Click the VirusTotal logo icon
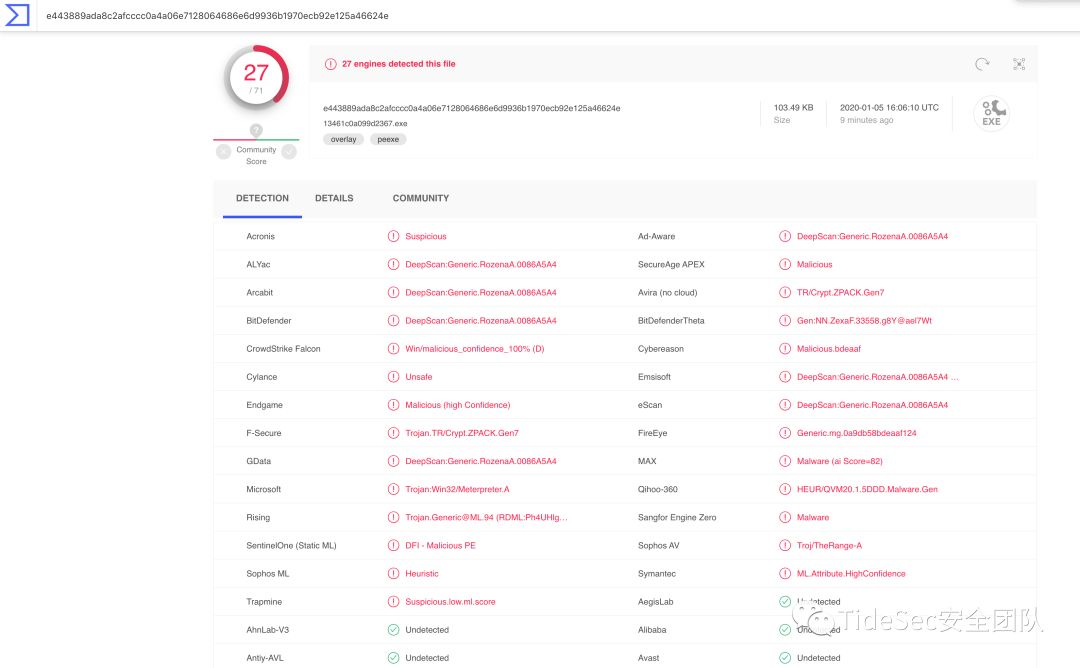Image resolution: width=1080 pixels, height=668 pixels. tap(17, 15)
